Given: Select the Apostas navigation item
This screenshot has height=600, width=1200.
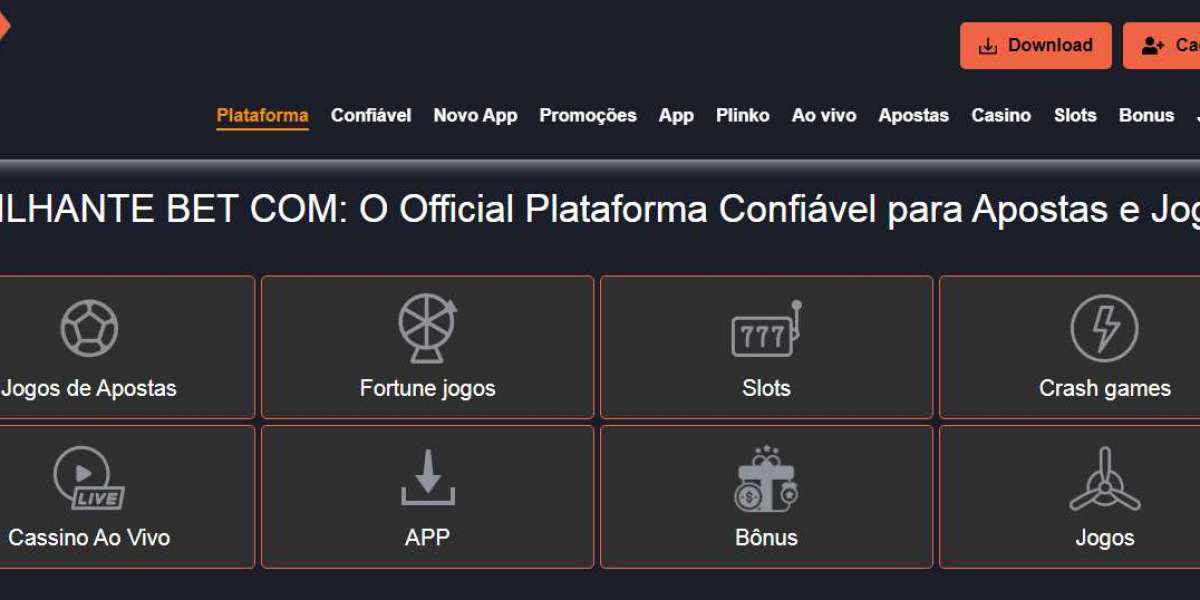Looking at the screenshot, I should [914, 115].
